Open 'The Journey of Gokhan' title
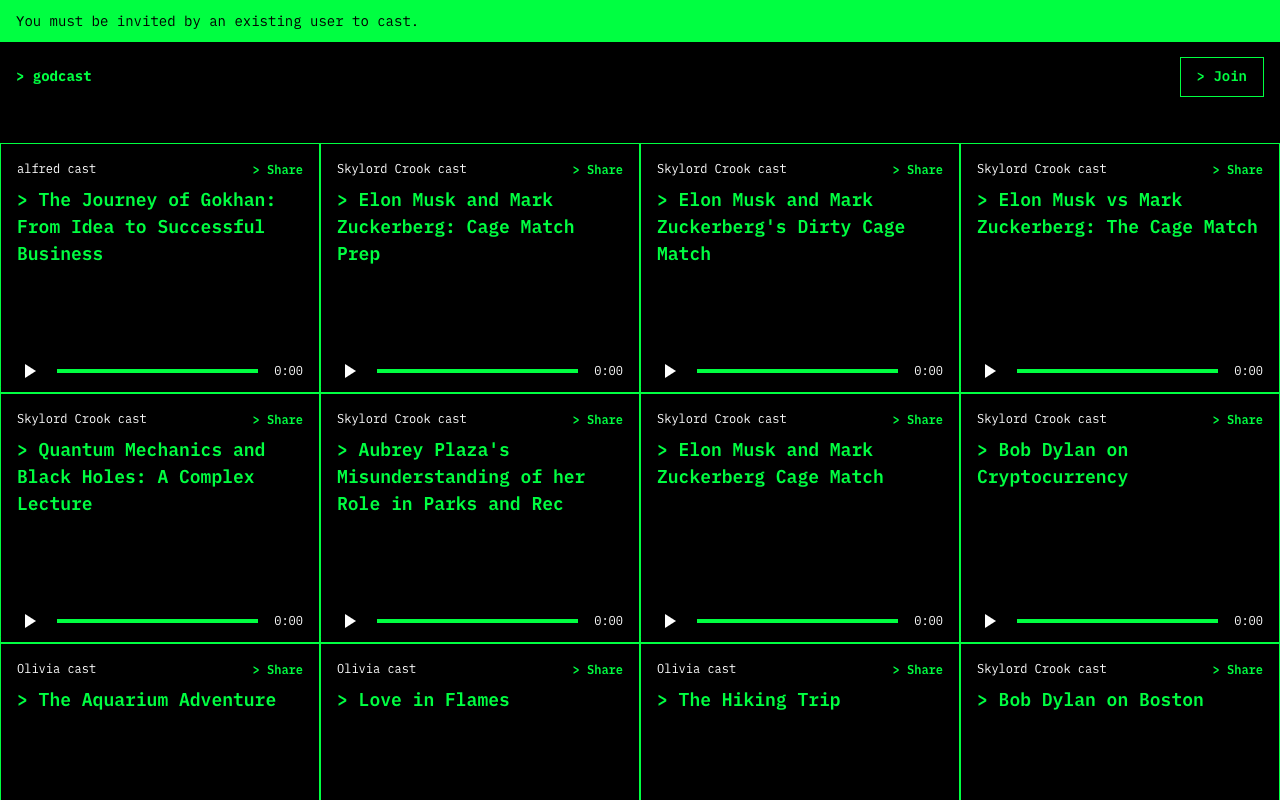The width and height of the screenshot is (1280, 800). click(x=147, y=227)
